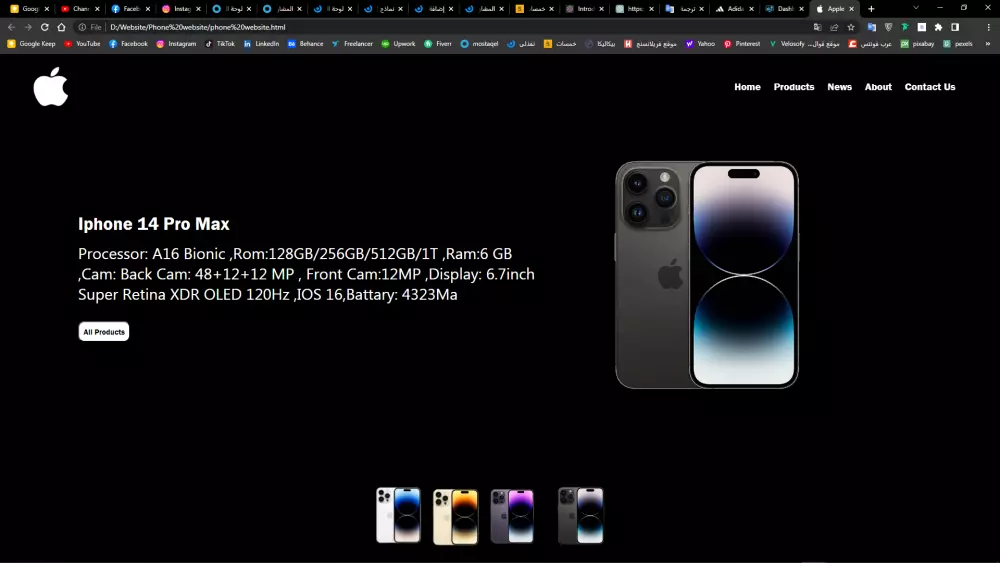Bookmark this page with the star icon

tap(851, 27)
